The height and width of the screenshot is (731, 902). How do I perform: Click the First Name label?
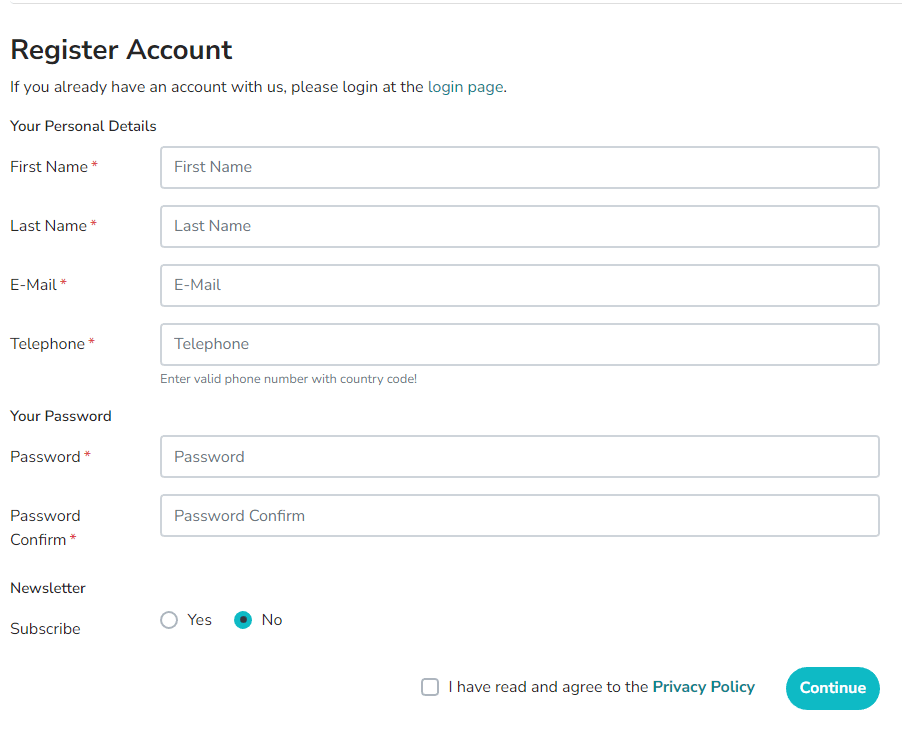48,167
